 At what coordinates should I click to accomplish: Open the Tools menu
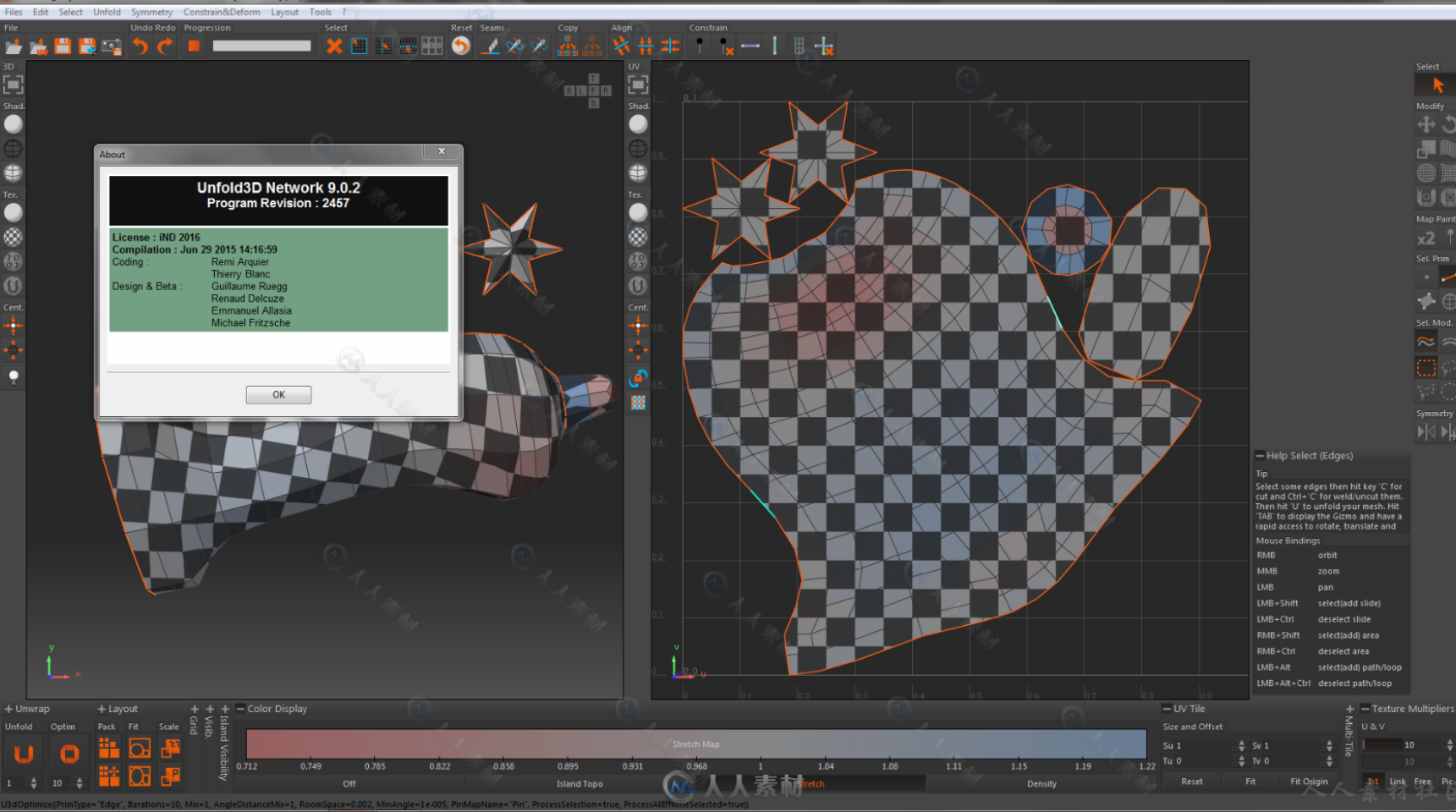(x=321, y=12)
